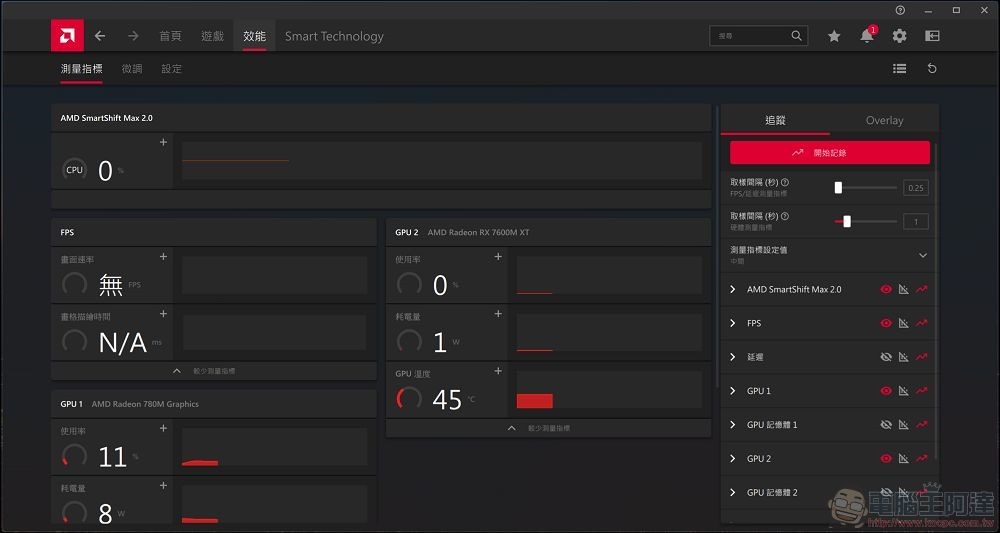Click the help question mark in title bar

coord(900,10)
